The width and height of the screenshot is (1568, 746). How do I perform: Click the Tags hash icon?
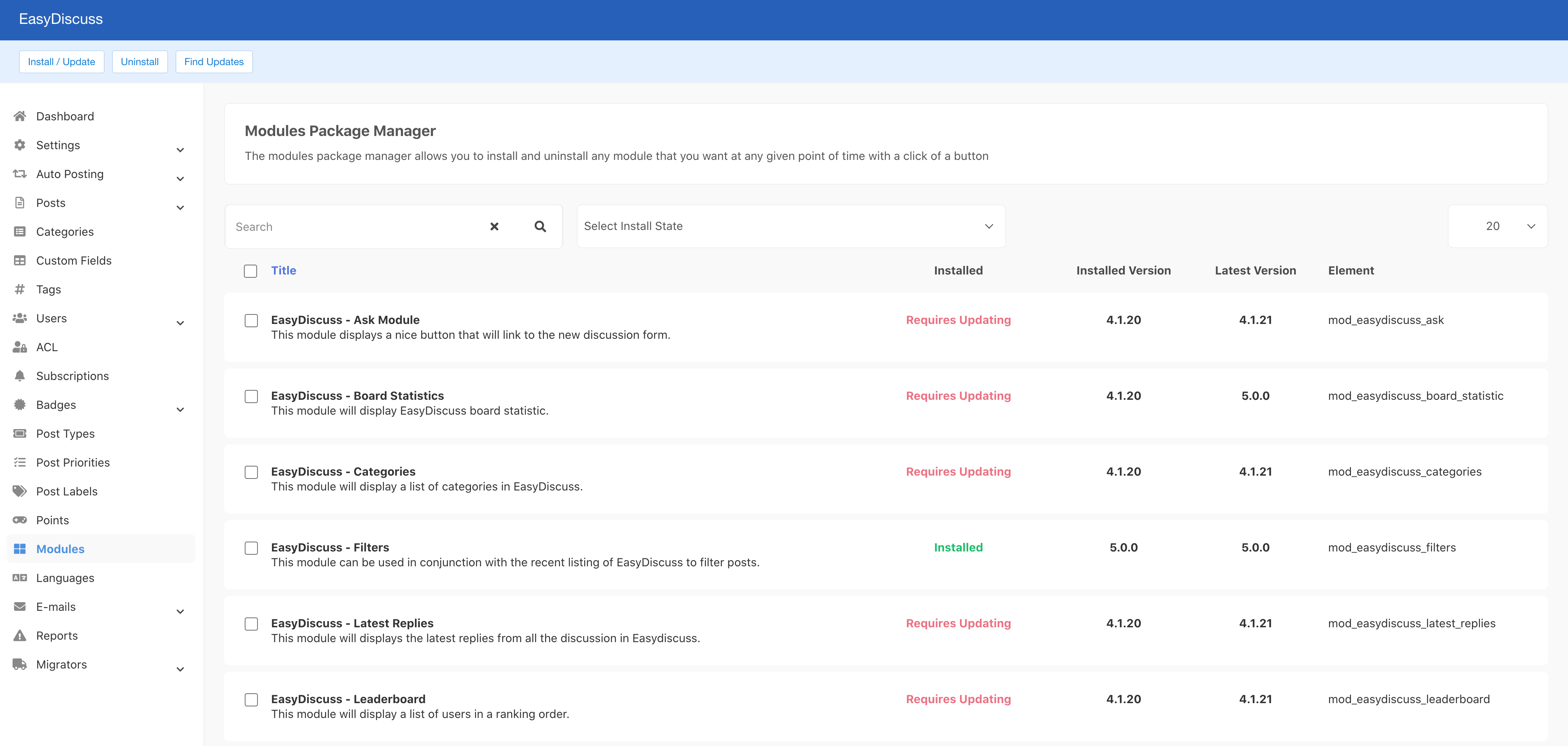pyautogui.click(x=19, y=289)
